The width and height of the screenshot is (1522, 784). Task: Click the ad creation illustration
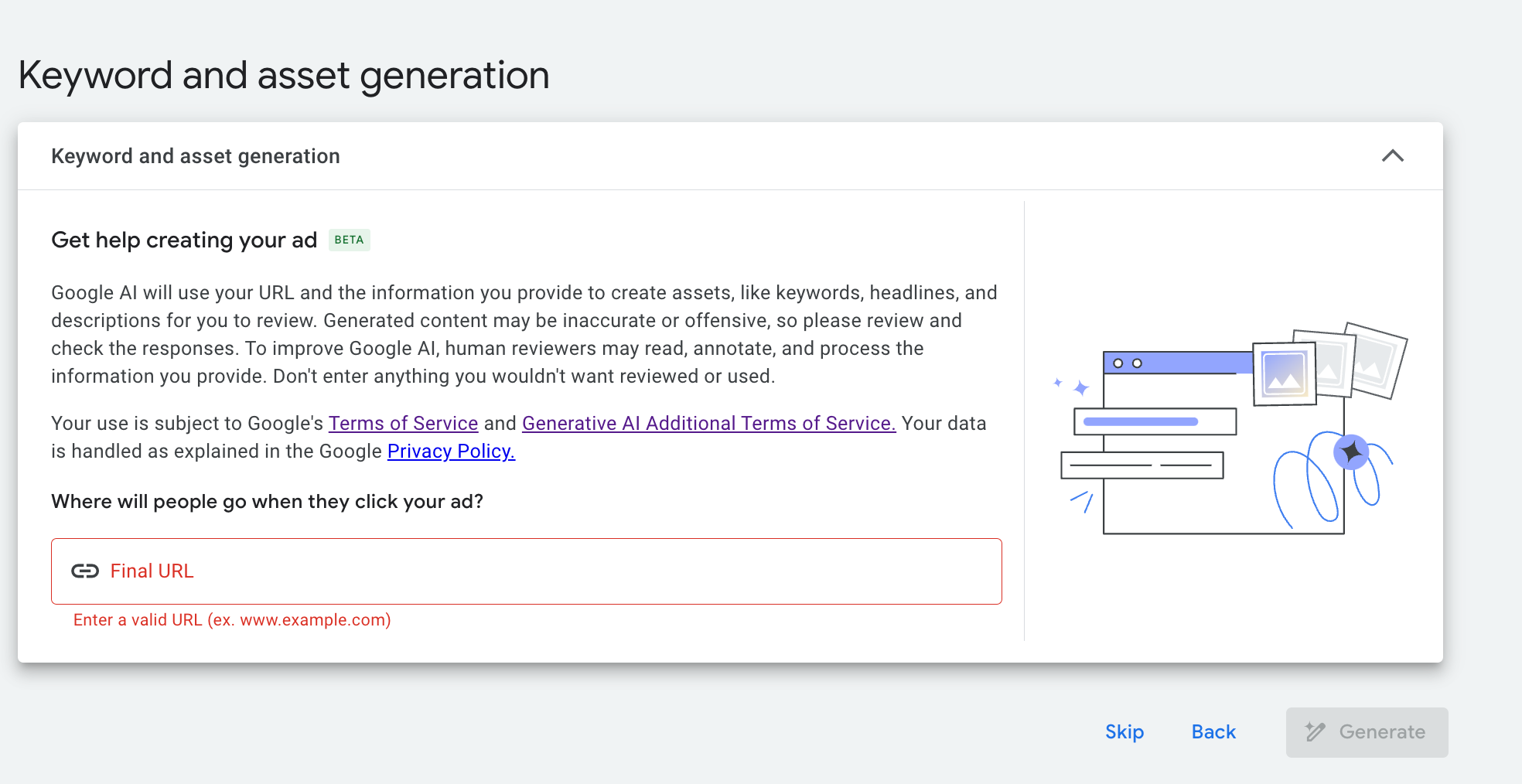pyautogui.click(x=1231, y=428)
